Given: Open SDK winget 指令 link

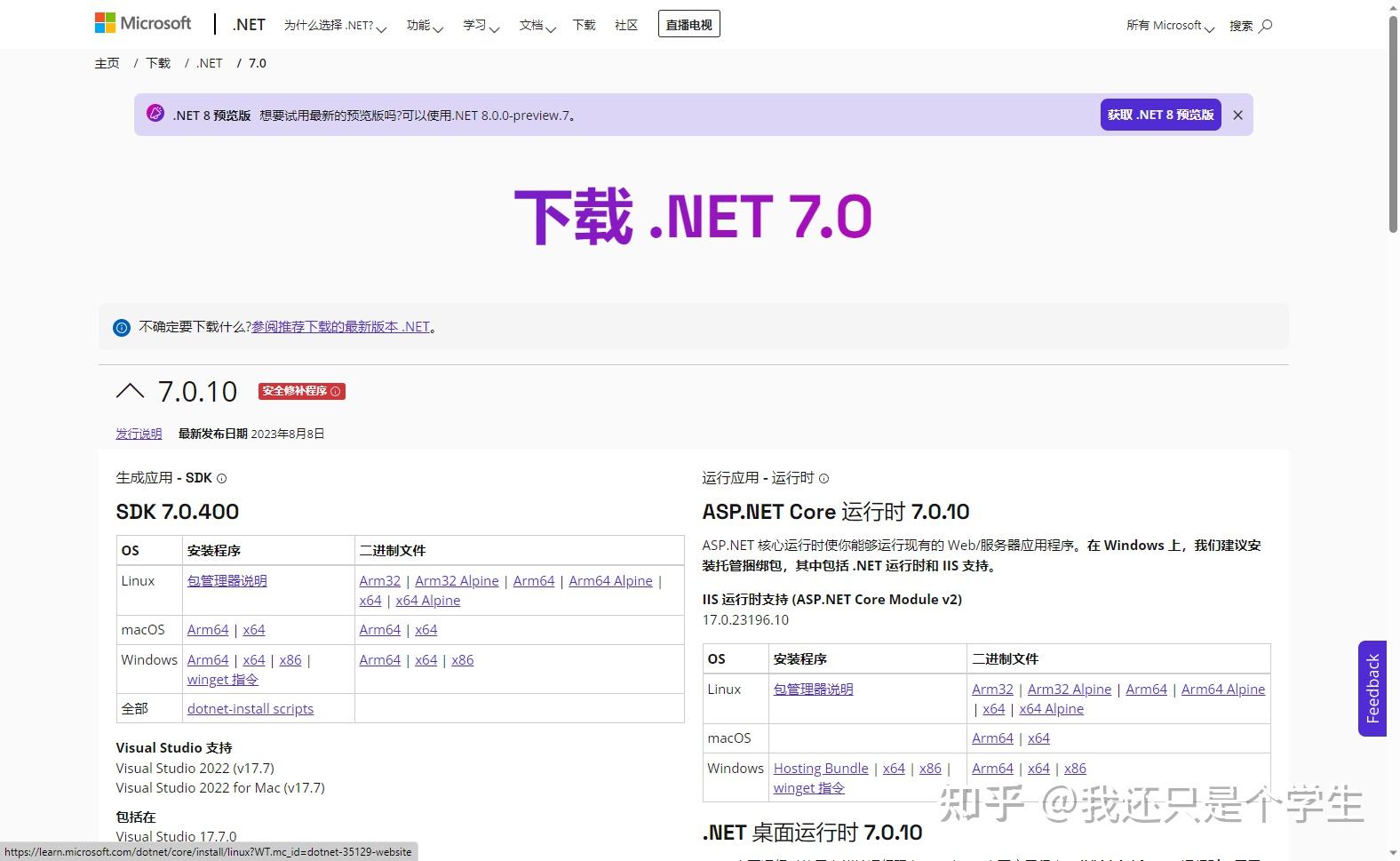Looking at the screenshot, I should (x=223, y=680).
